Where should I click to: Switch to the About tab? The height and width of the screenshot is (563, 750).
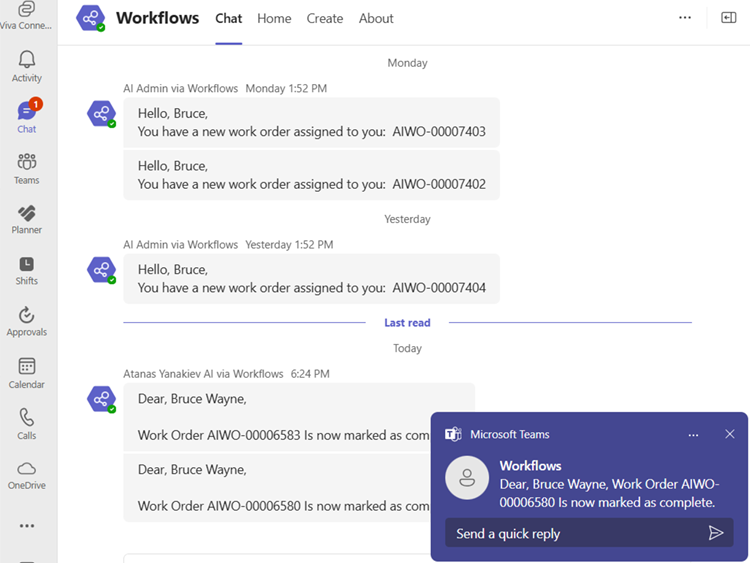(x=376, y=18)
